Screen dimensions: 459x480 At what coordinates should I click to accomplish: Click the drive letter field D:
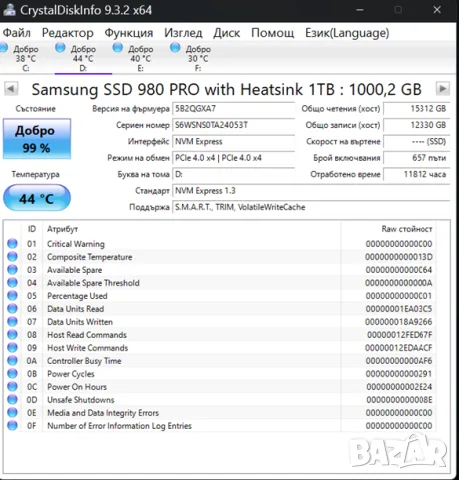(233, 174)
